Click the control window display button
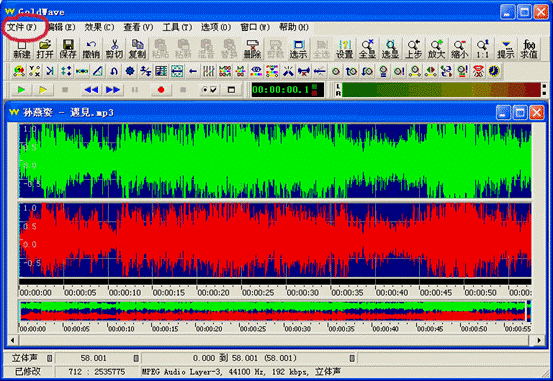 coord(231,90)
